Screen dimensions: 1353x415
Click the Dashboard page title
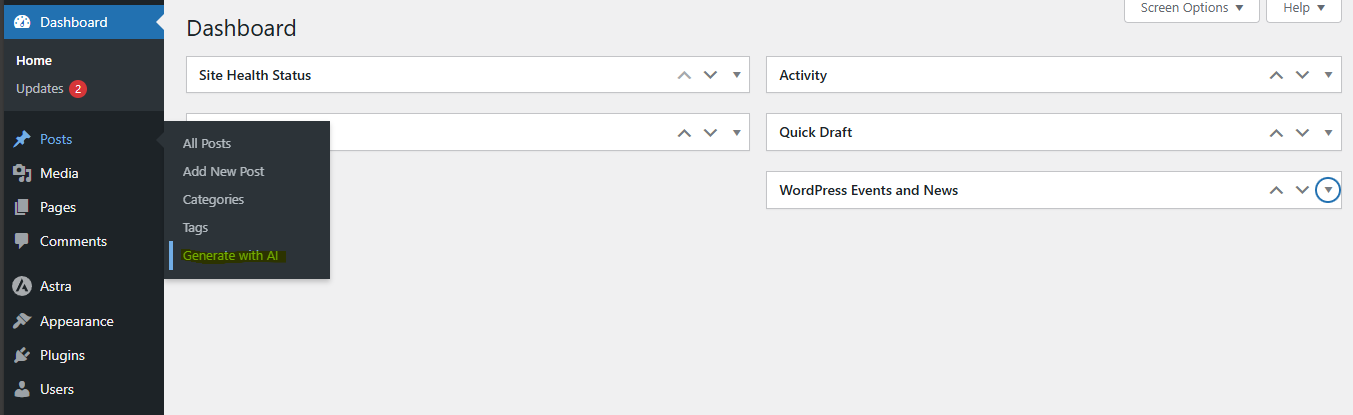click(241, 28)
